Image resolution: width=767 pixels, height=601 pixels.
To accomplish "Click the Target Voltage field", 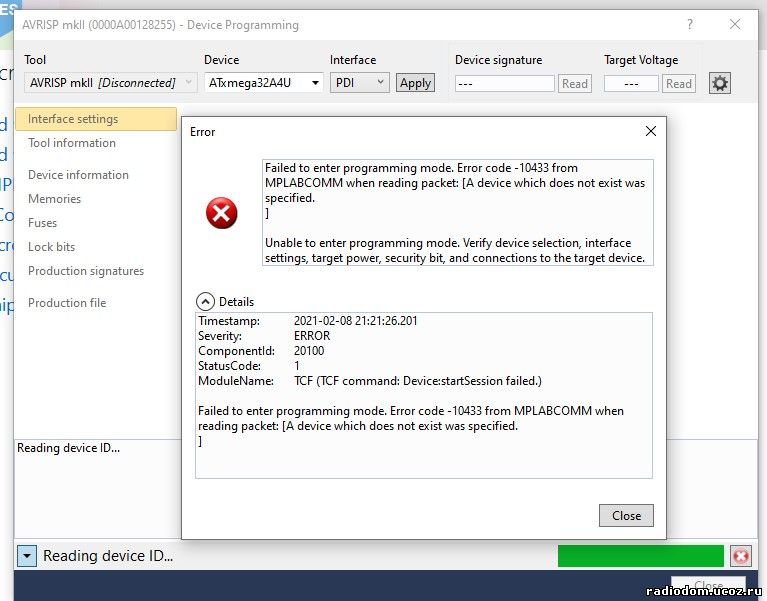I will pos(631,84).
